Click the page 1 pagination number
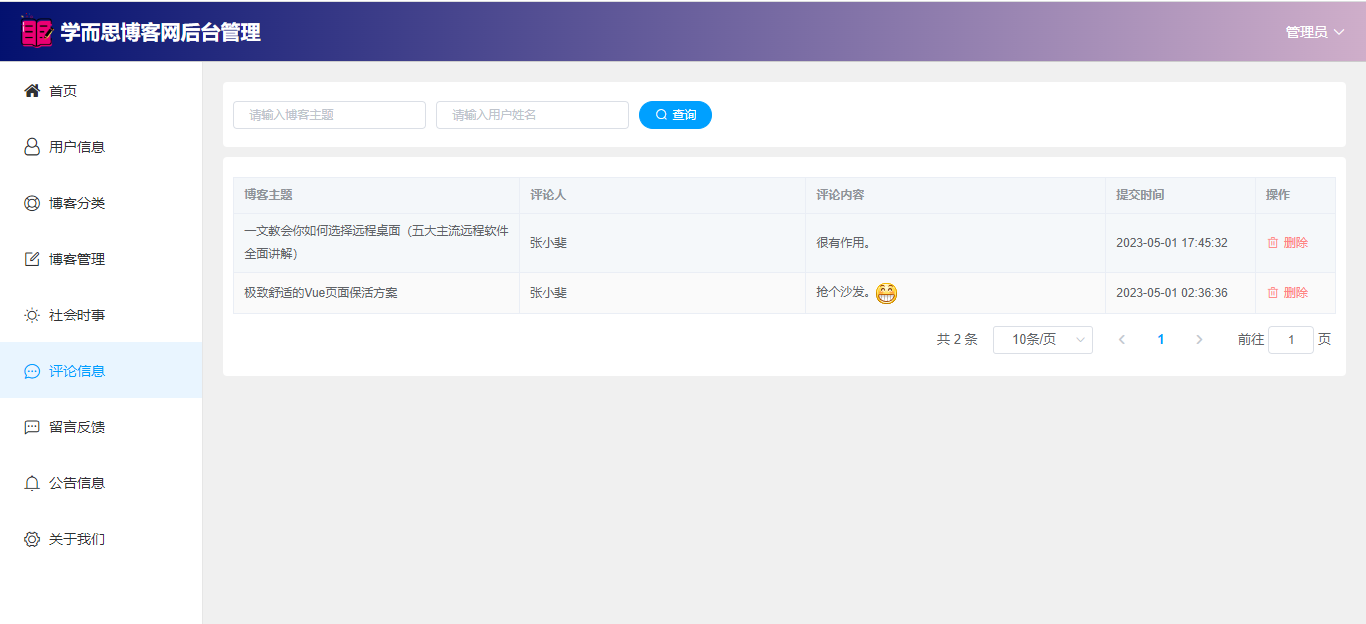The image size is (1366, 624). coord(1160,340)
